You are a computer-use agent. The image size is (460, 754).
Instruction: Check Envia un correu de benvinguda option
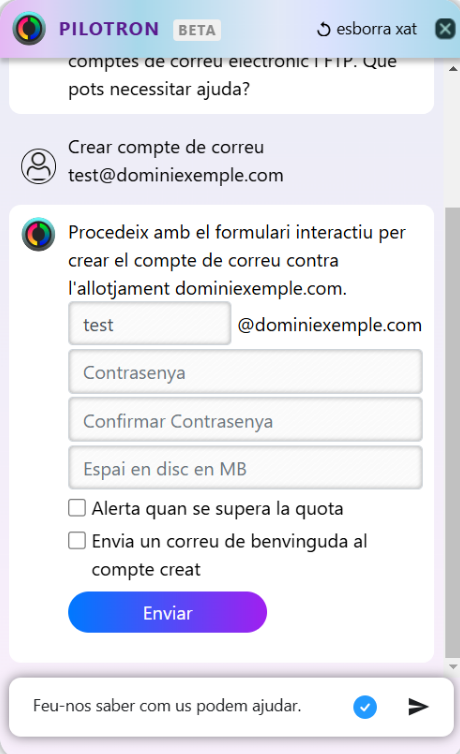[77, 540]
